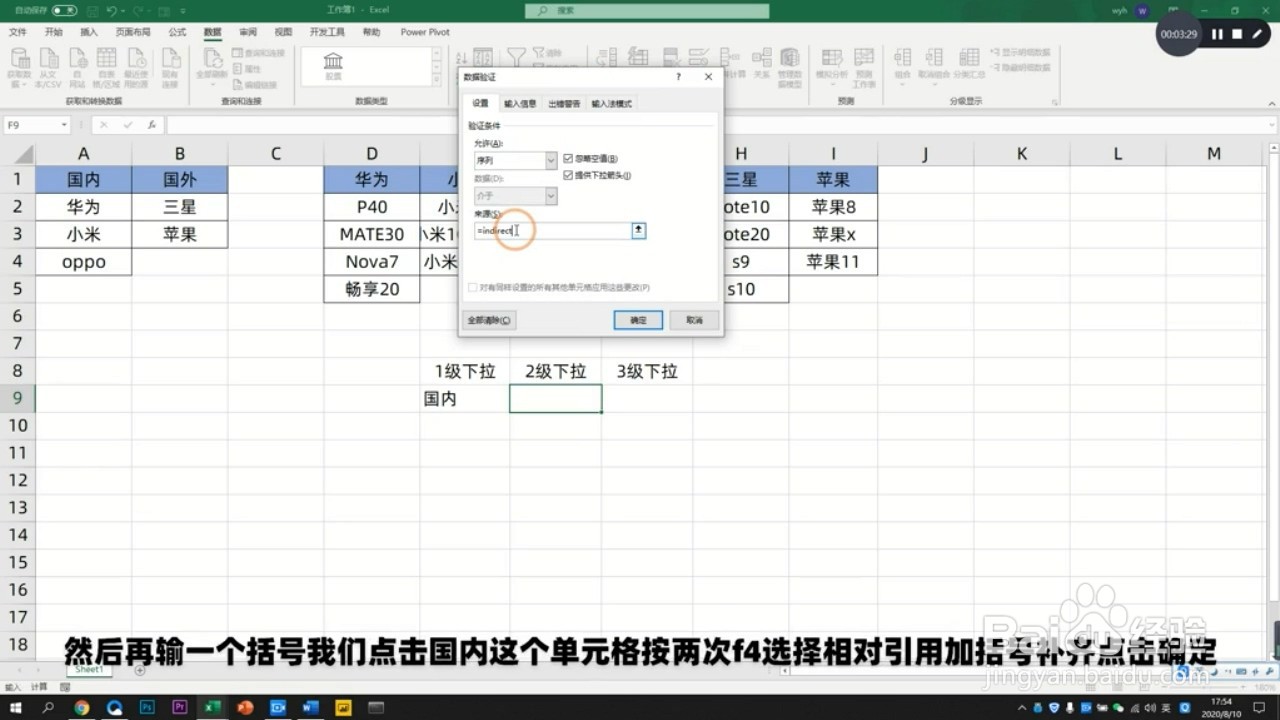The image size is (1280, 720).
Task: Click the 确定 (OK) button
Action: (638, 320)
